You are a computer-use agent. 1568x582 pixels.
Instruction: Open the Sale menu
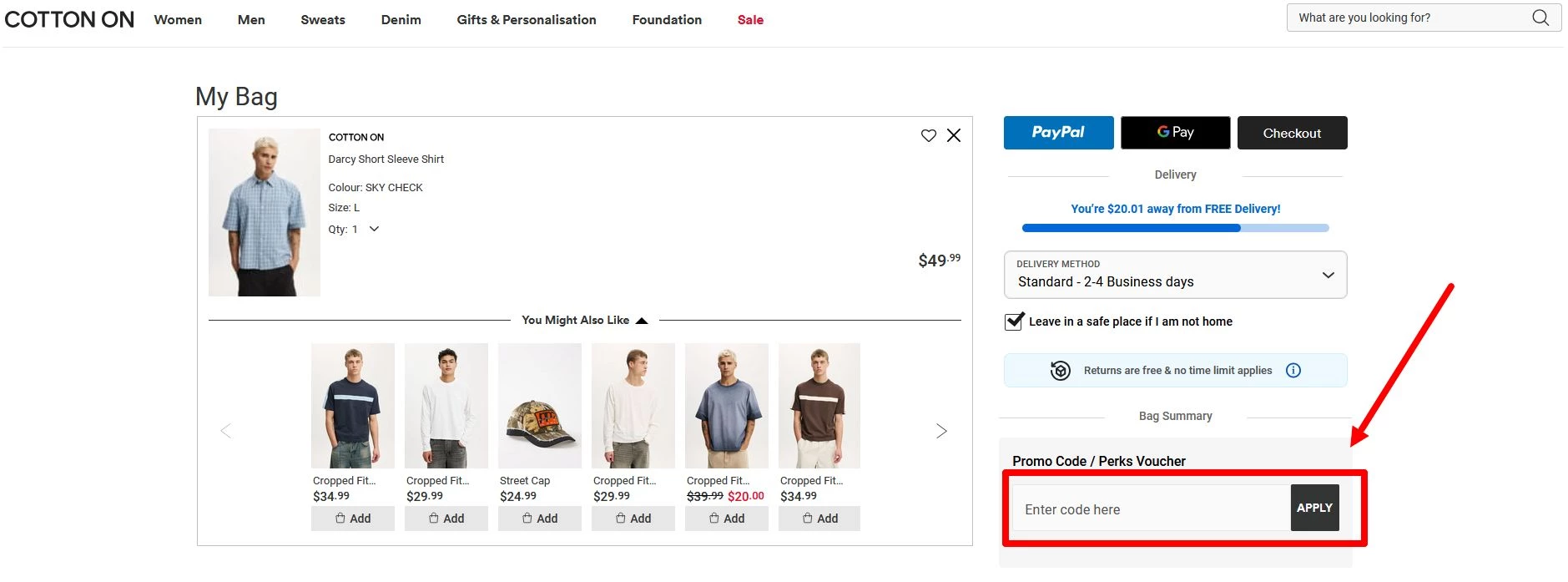click(750, 20)
